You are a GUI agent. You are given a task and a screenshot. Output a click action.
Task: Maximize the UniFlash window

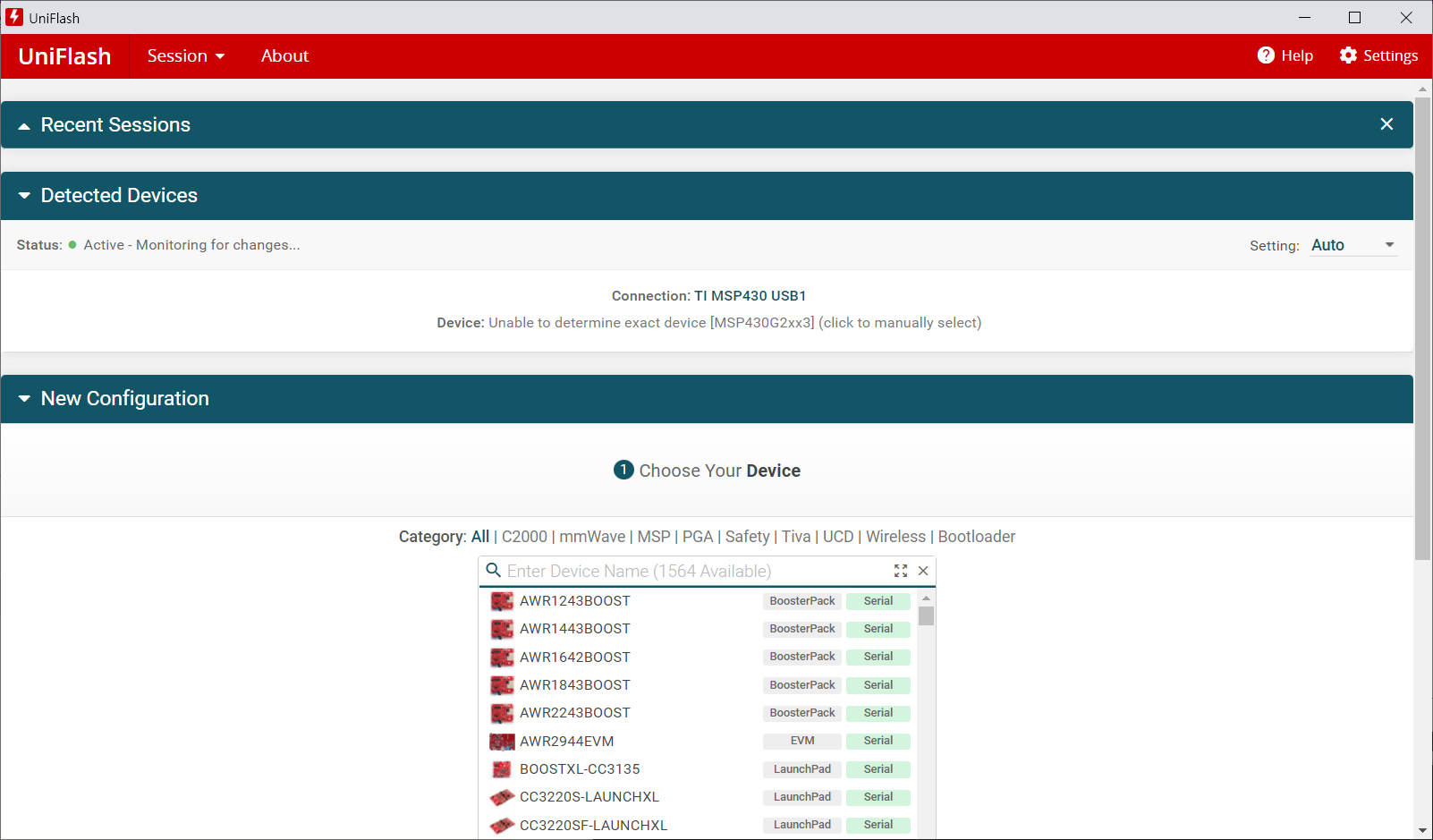(1354, 17)
